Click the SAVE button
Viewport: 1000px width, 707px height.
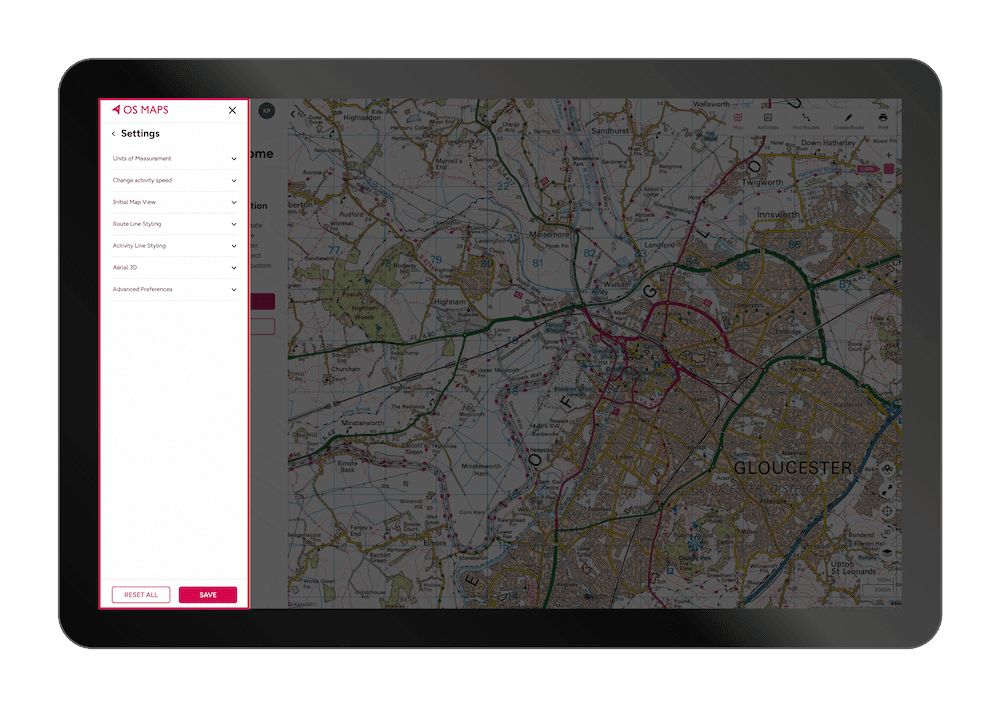208,594
